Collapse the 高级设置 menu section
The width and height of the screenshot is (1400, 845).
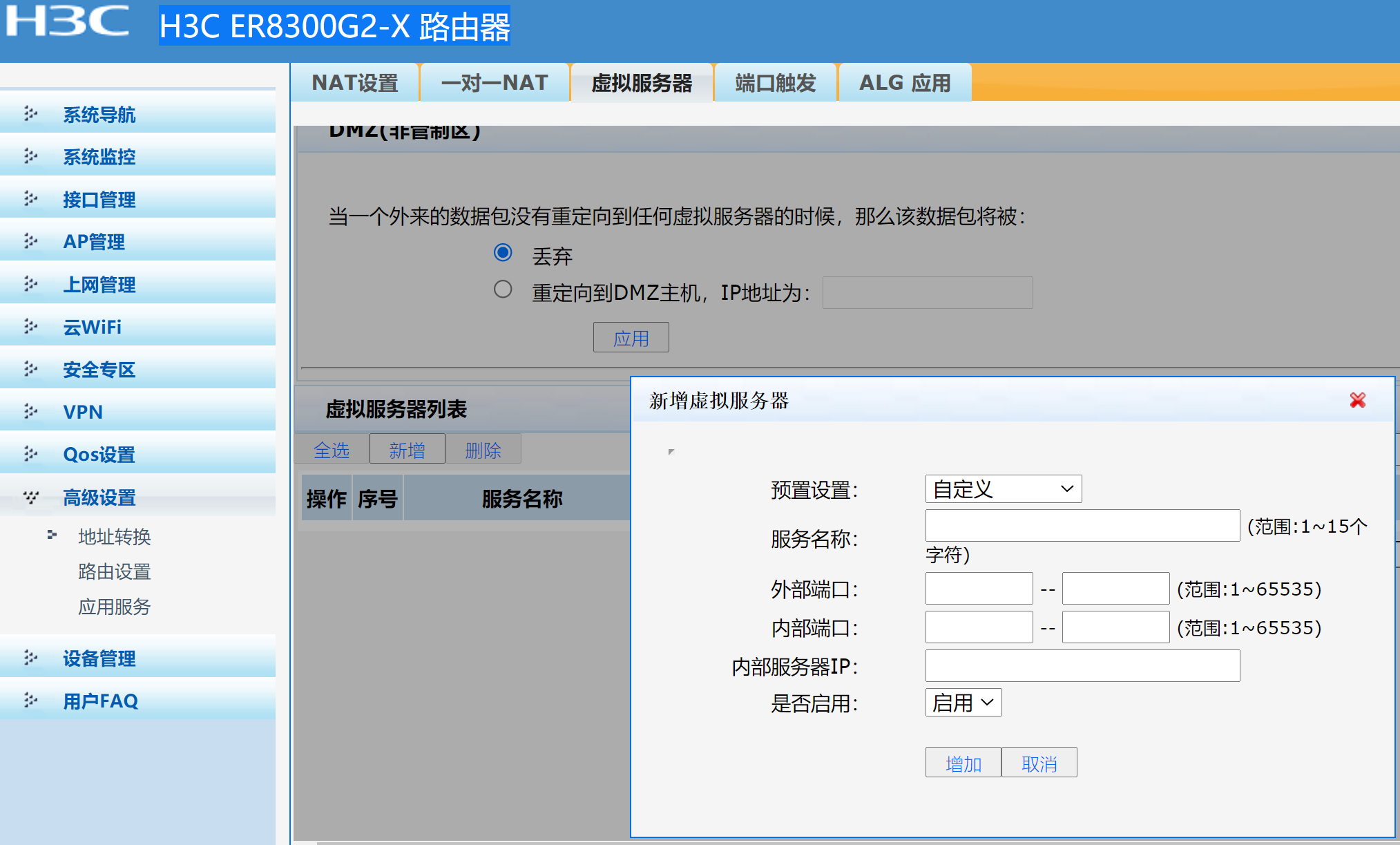99,497
